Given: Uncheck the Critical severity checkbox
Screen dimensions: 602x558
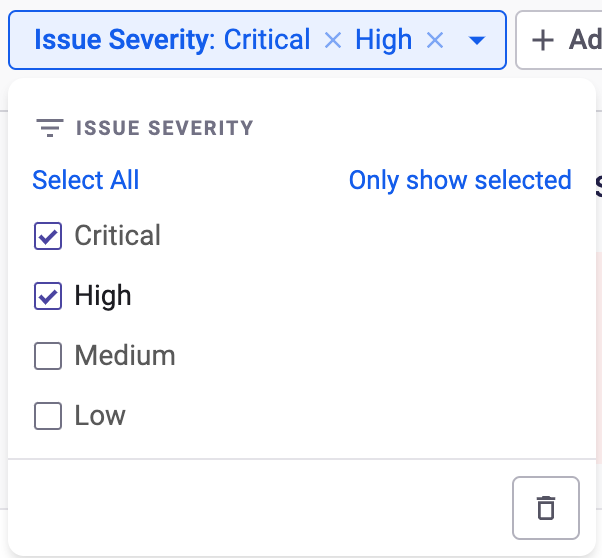Looking at the screenshot, I should pos(48,236).
